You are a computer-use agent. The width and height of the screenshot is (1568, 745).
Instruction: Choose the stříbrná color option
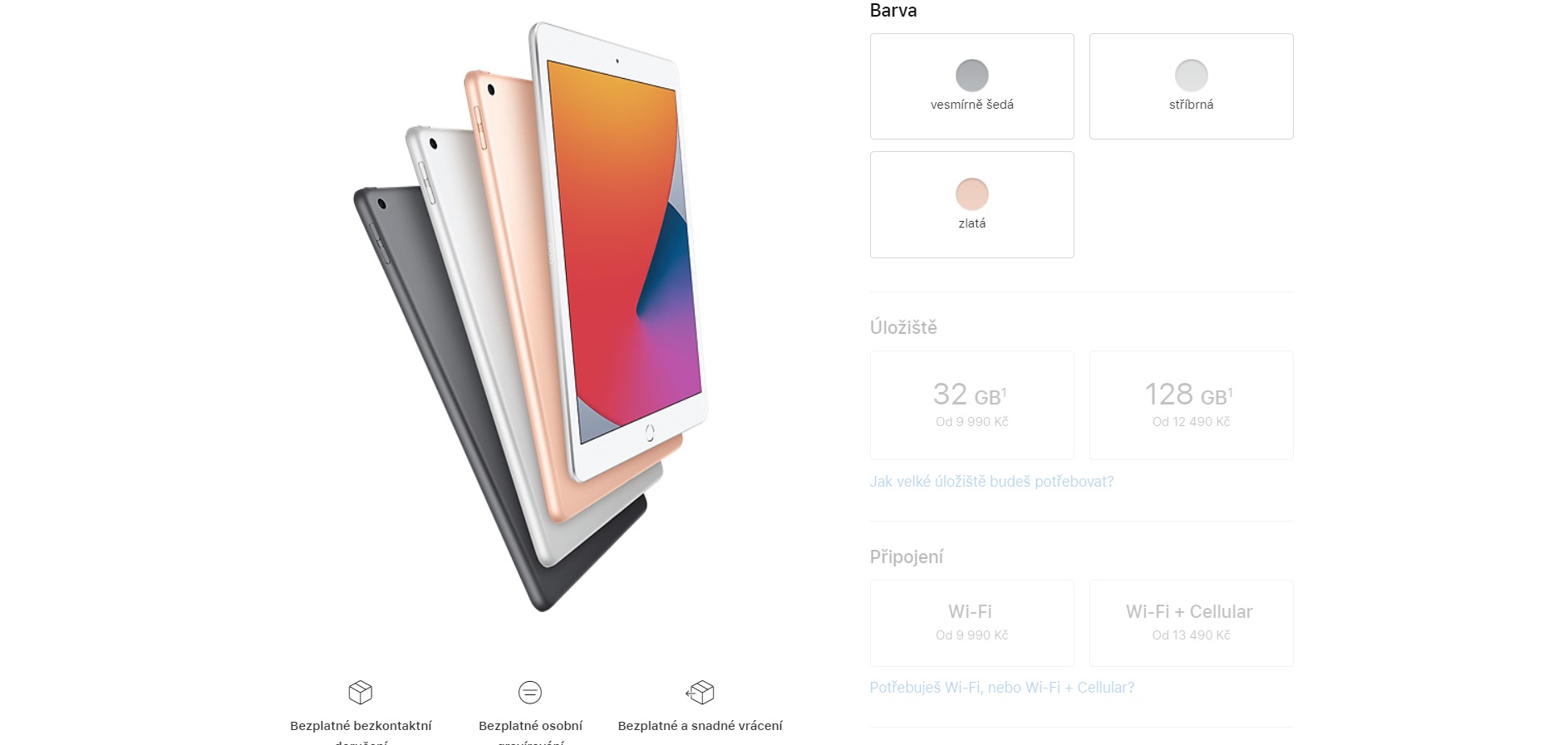[1192, 86]
